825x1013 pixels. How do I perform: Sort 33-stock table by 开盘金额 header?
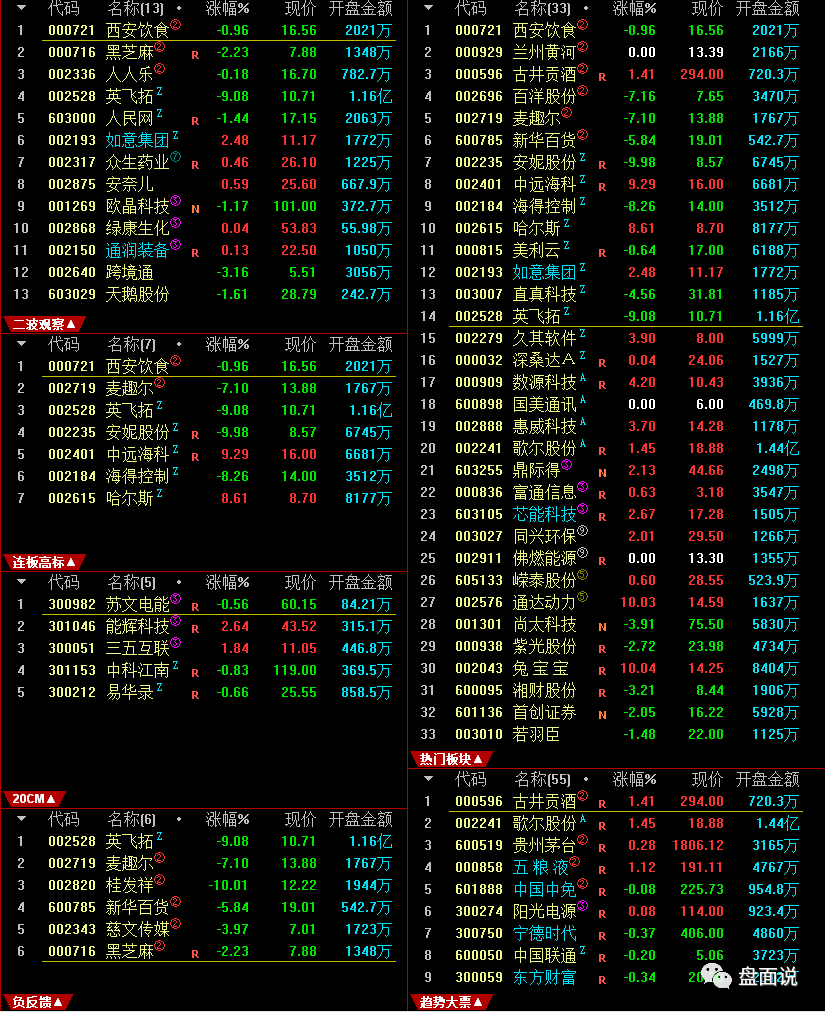click(x=768, y=8)
